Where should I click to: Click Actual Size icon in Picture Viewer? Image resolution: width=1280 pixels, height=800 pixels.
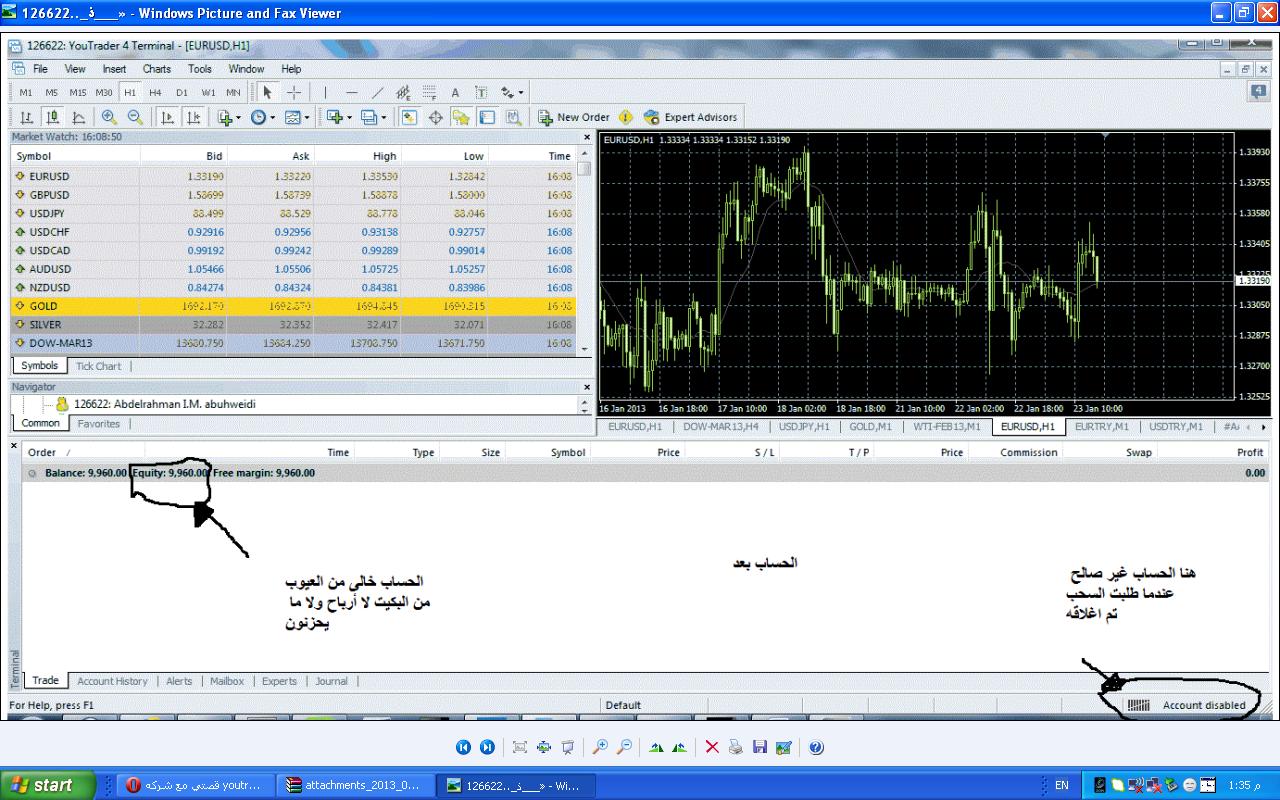(x=543, y=747)
